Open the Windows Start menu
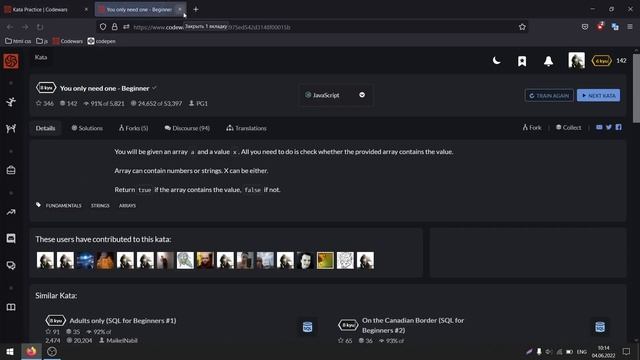This screenshot has height=360, width=640. [10, 352]
